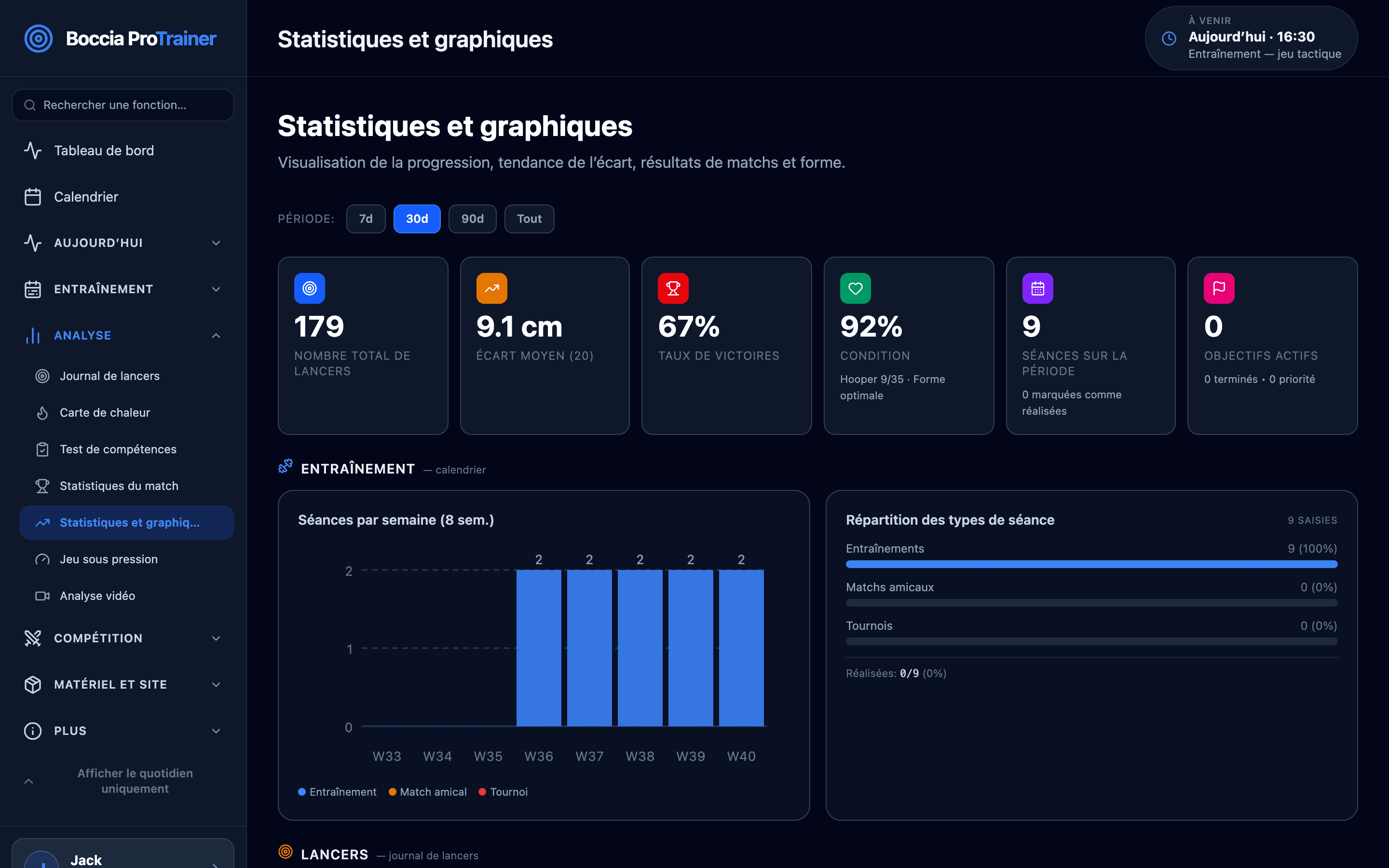Click the Boccia ProTrainer target logo
1389x868 pixels.
(x=39, y=39)
